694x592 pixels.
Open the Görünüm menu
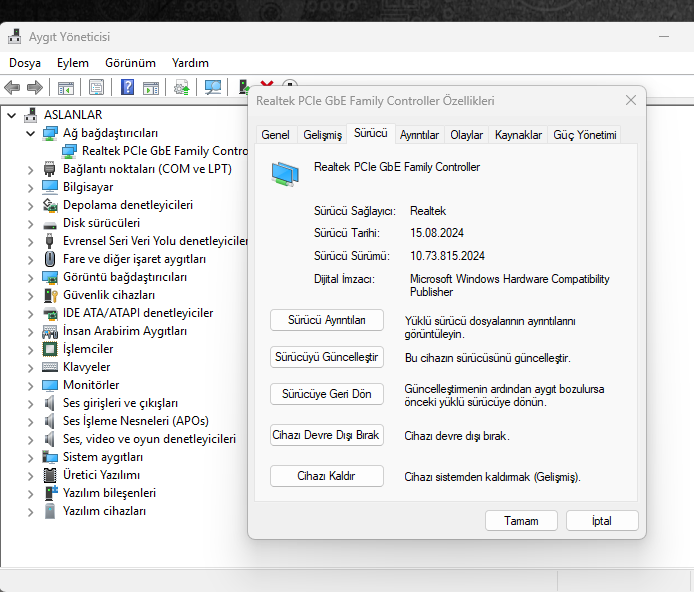[130, 63]
